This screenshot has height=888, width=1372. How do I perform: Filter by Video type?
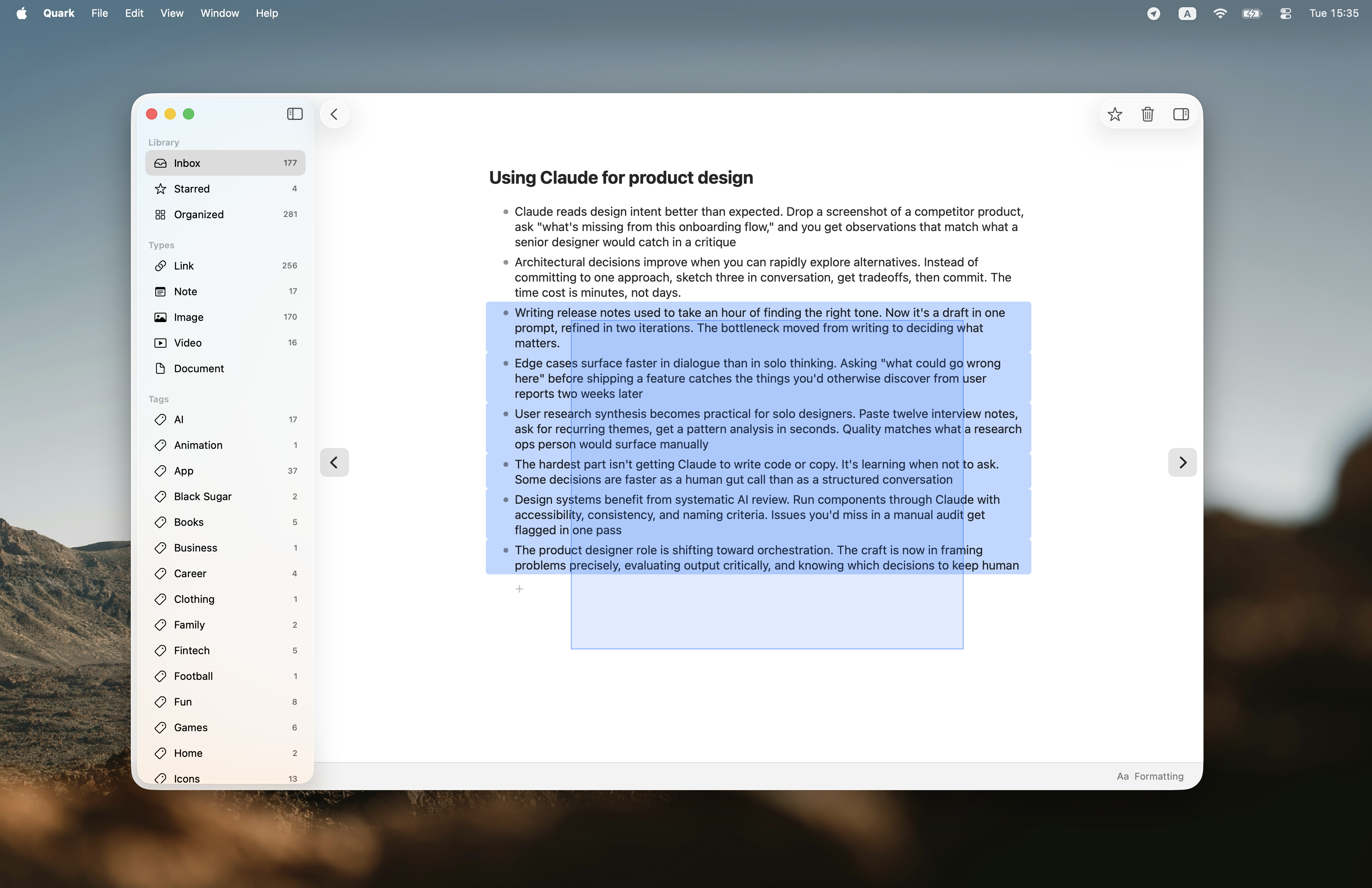[x=225, y=342]
